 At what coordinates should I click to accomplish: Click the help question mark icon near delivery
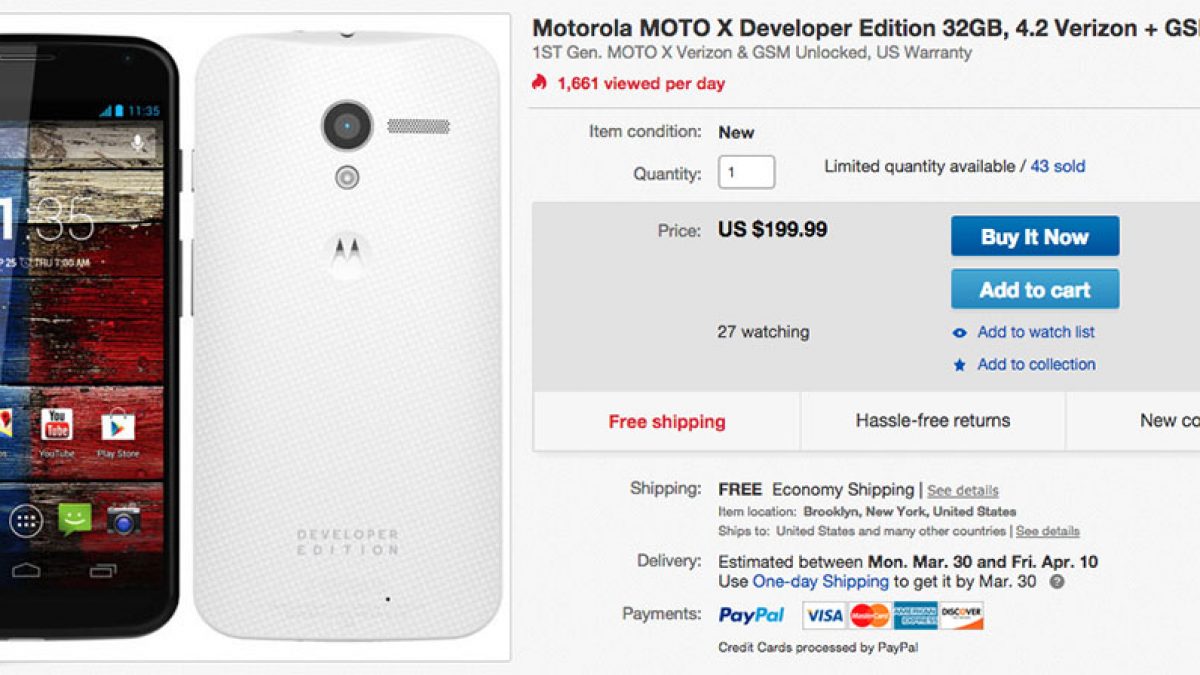coord(1057,582)
